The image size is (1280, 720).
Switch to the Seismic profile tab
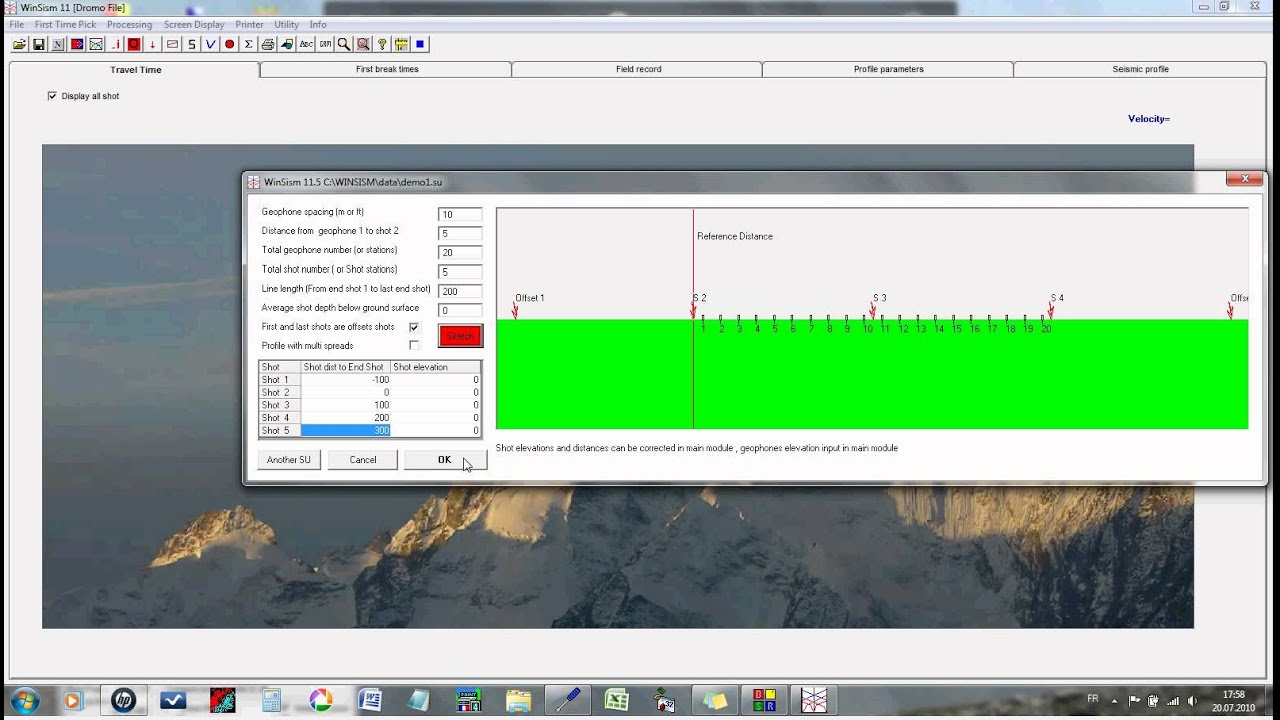pyautogui.click(x=1140, y=70)
